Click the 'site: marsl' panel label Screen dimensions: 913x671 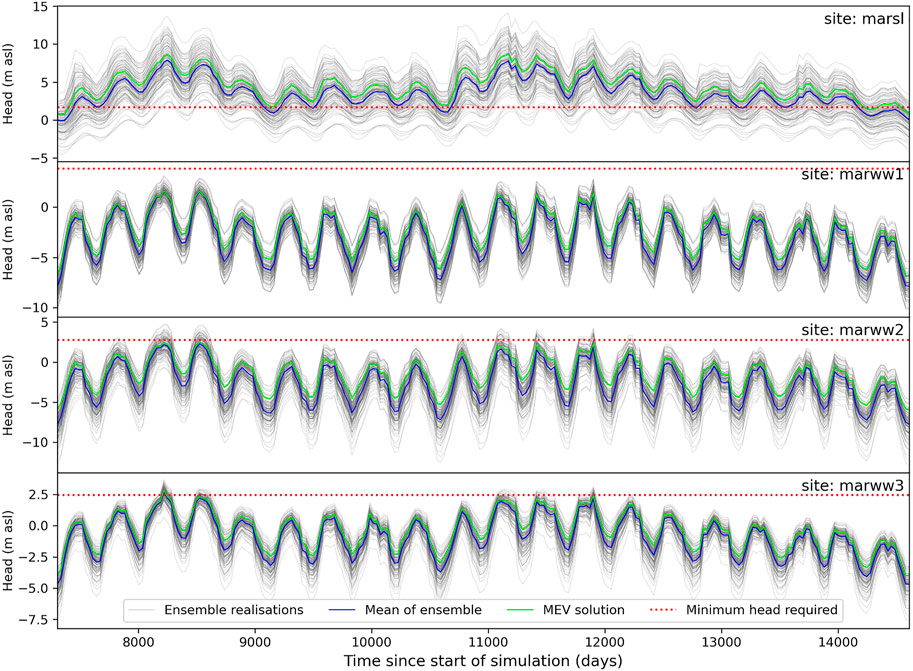pyautogui.click(x=864, y=19)
